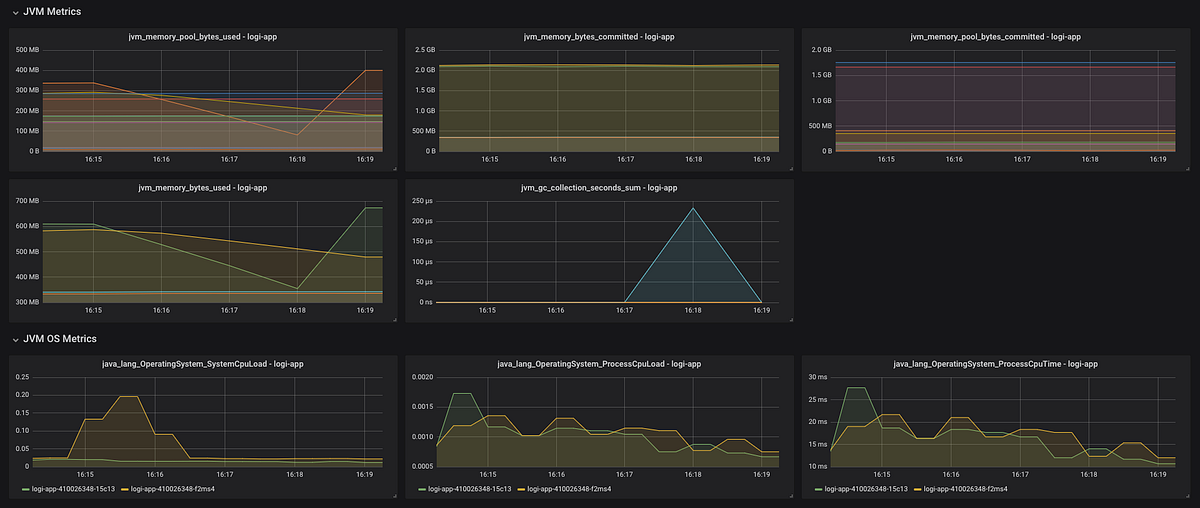The height and width of the screenshot is (508, 1200).
Task: Click resize handle of jvm_memory_pool_bytes_used panel
Action: click(x=393, y=168)
